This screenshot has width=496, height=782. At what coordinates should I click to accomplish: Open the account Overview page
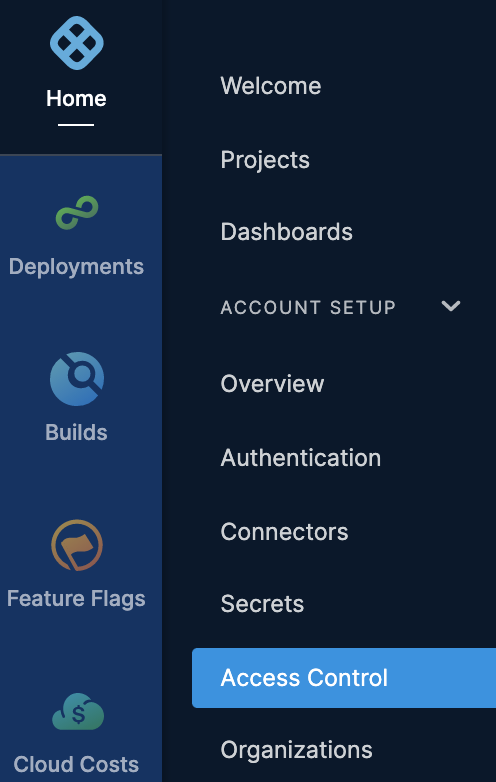pos(272,384)
